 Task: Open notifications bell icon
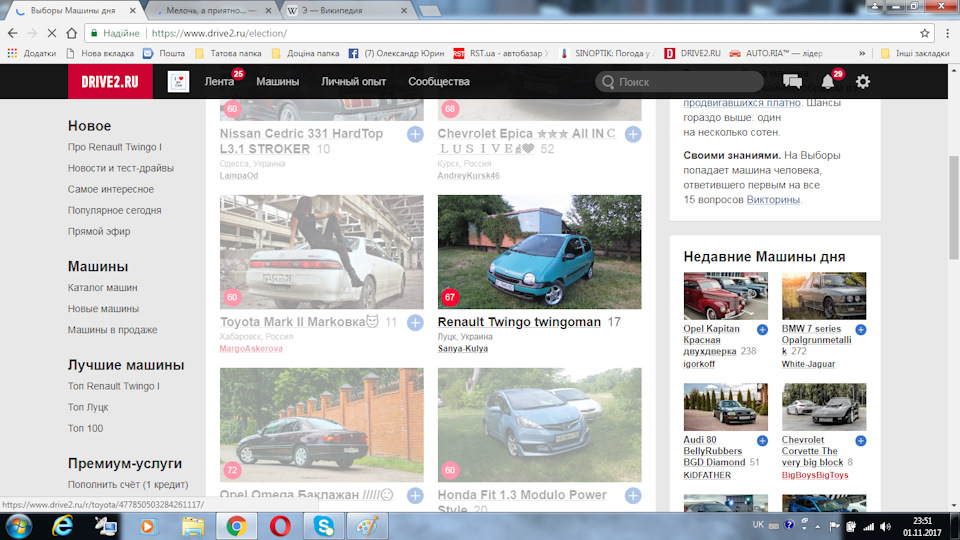point(828,81)
